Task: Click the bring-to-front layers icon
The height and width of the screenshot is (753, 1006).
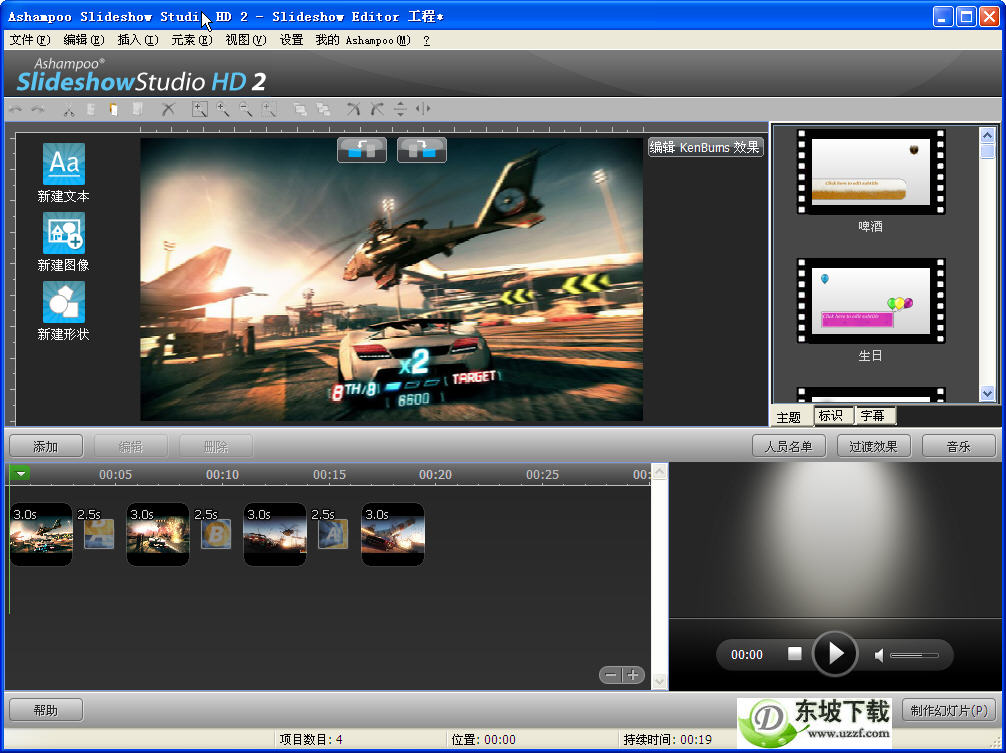Action: pyautogui.click(x=300, y=110)
